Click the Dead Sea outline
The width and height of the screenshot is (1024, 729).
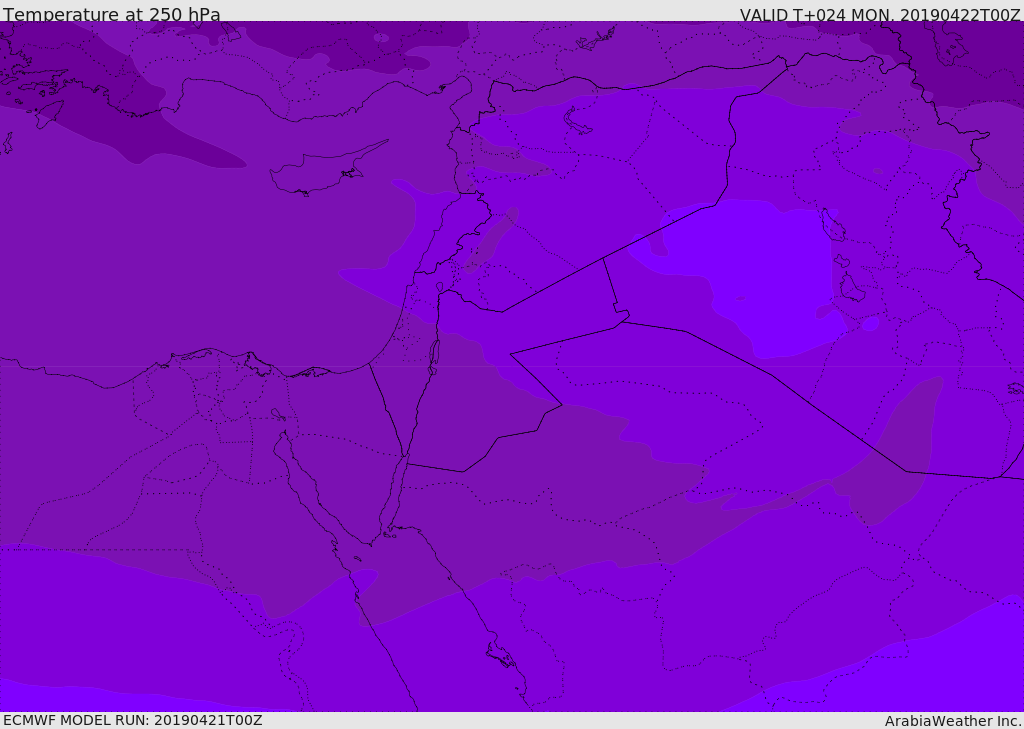point(434,352)
